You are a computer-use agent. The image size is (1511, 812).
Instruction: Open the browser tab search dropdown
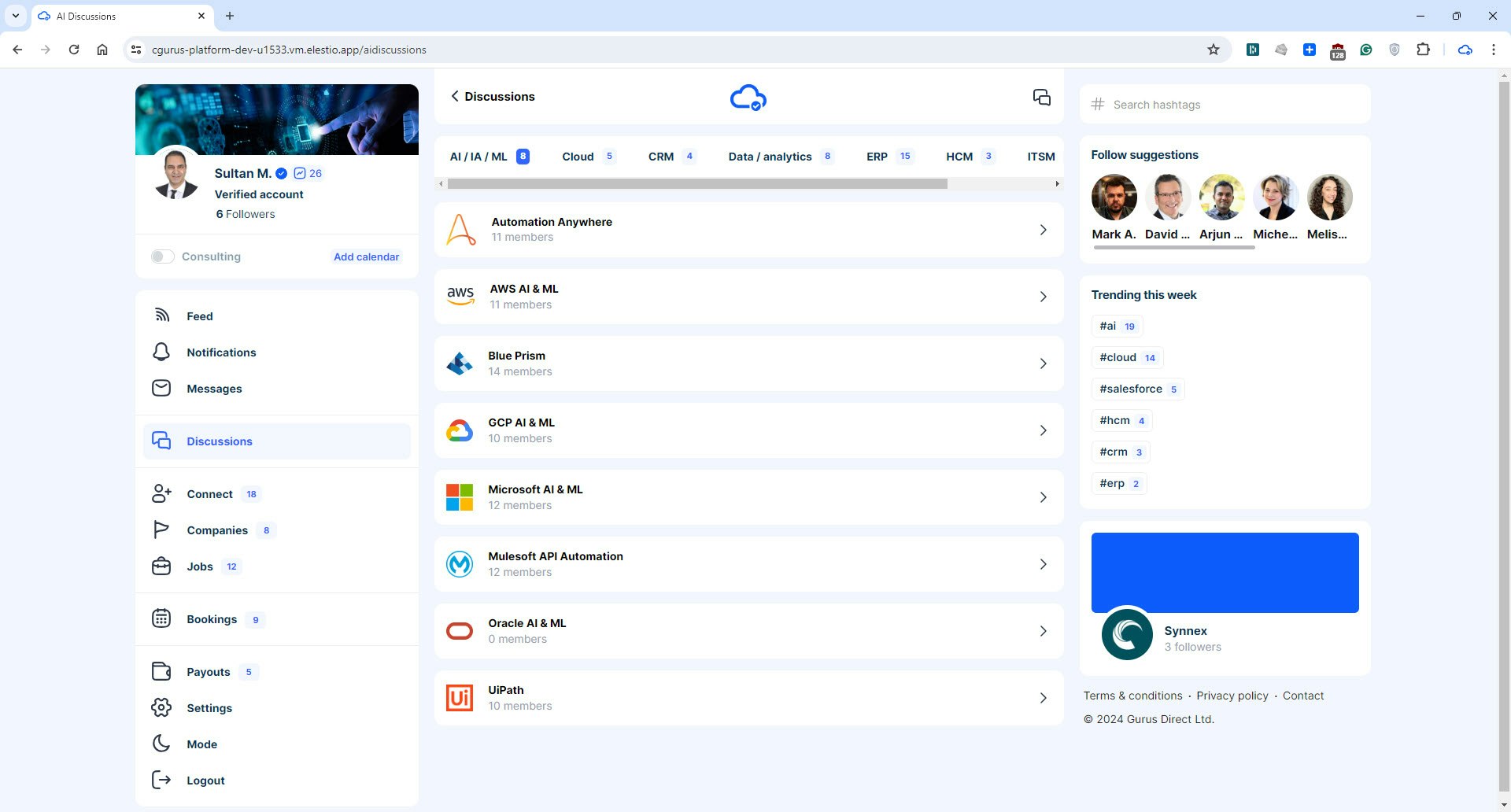[15, 16]
